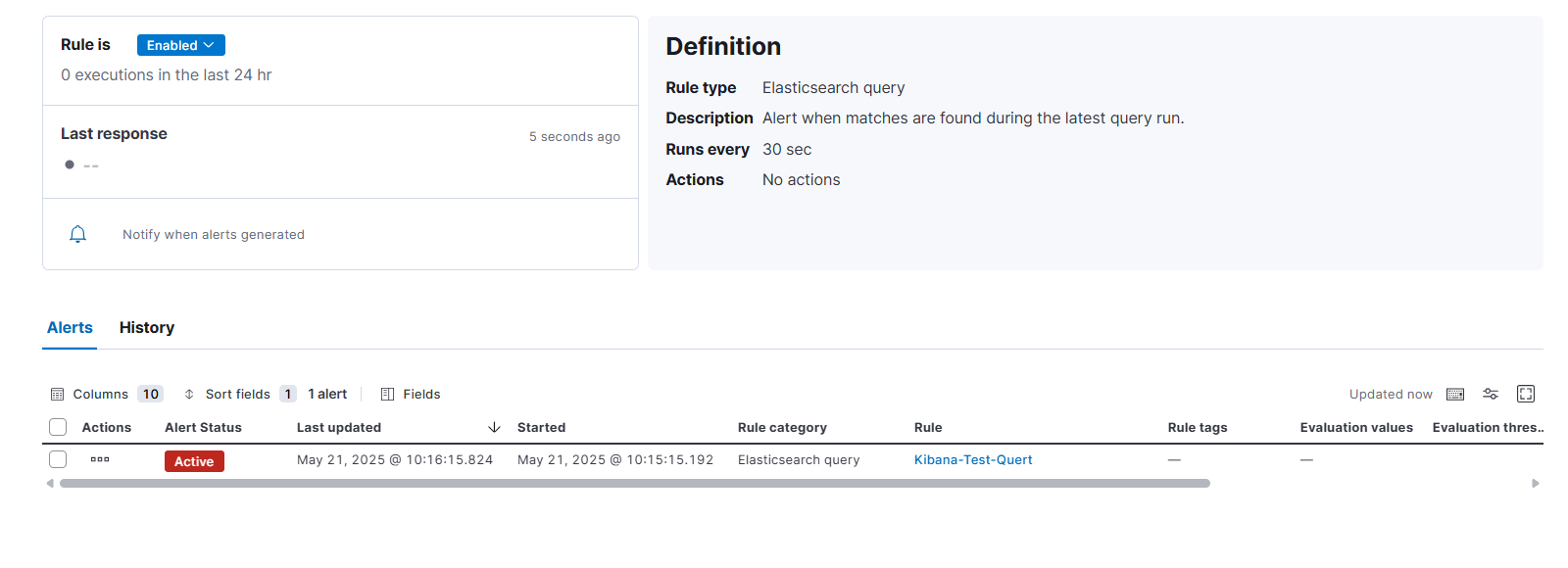The image size is (1568, 568).
Task: Click the Rule category column header
Action: coord(782,427)
